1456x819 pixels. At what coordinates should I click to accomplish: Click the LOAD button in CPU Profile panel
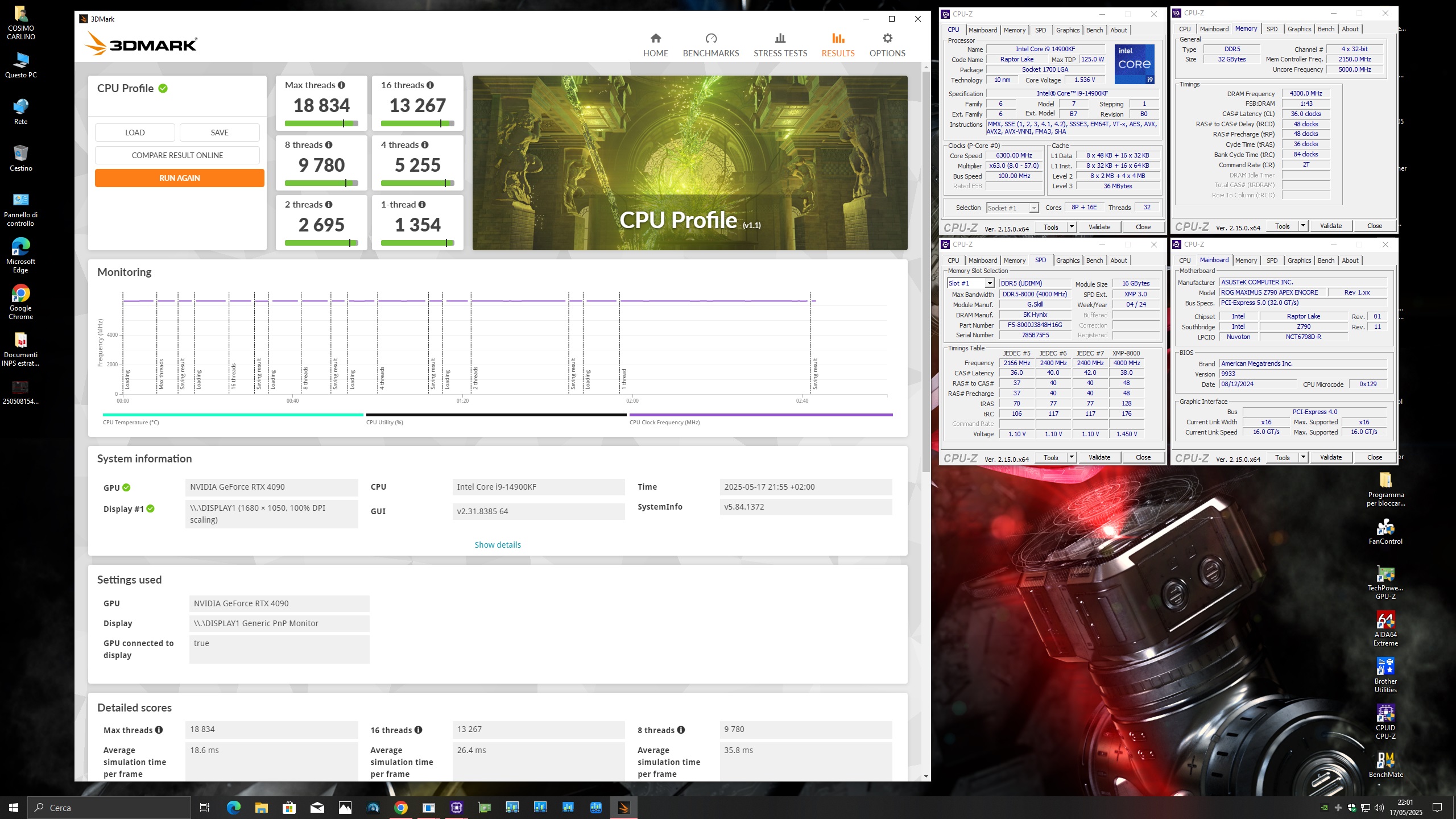(135, 133)
